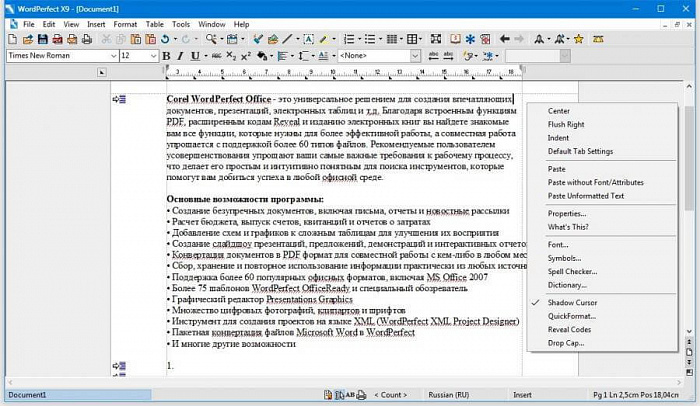Viewport: 700px width, 406px height.
Task: Run the spell checker checkmark icon
Action: (258, 39)
